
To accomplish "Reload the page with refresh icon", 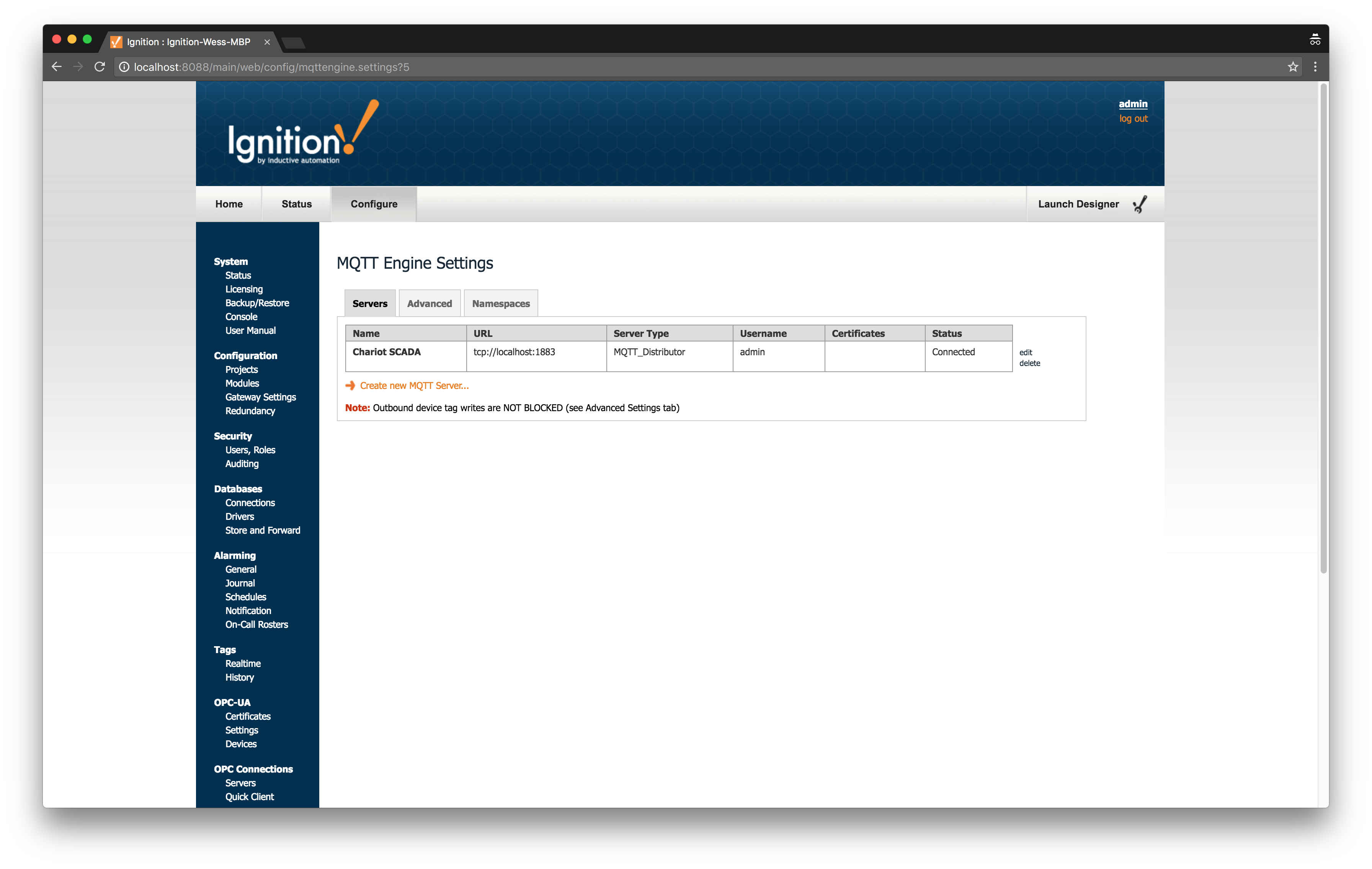I will tap(100, 67).
